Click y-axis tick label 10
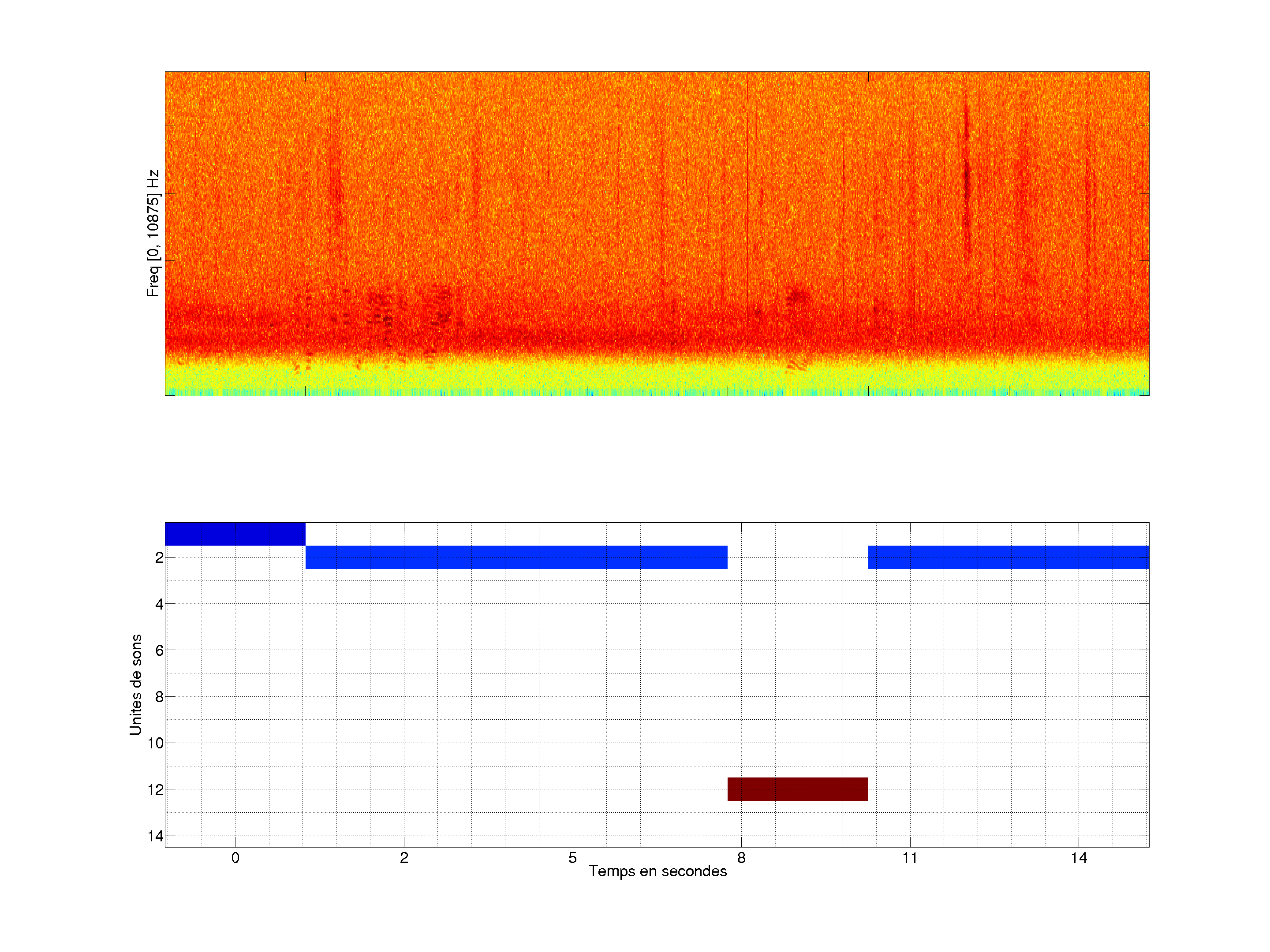The width and height of the screenshot is (1270, 952). click(x=156, y=743)
